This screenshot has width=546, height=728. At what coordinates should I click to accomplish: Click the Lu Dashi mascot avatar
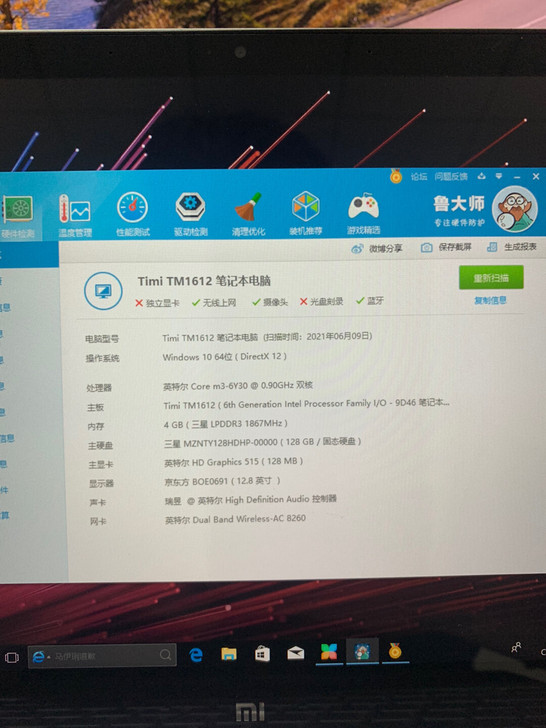(514, 209)
